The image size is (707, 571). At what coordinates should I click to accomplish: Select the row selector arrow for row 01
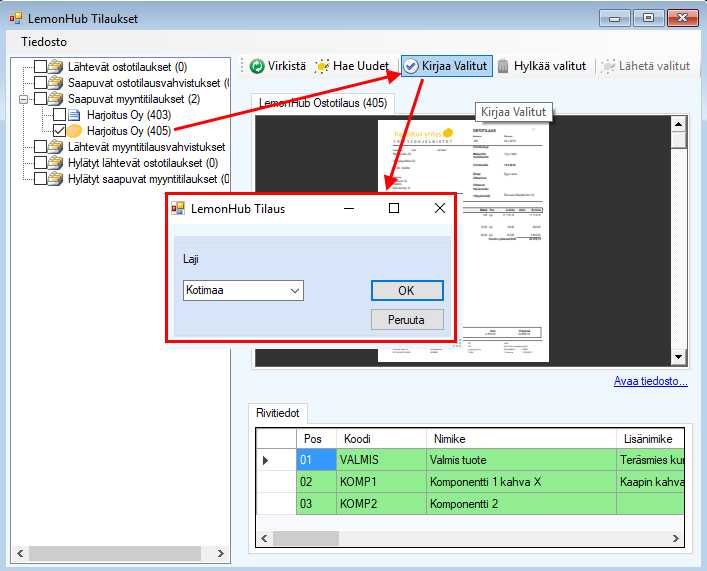click(x=276, y=460)
